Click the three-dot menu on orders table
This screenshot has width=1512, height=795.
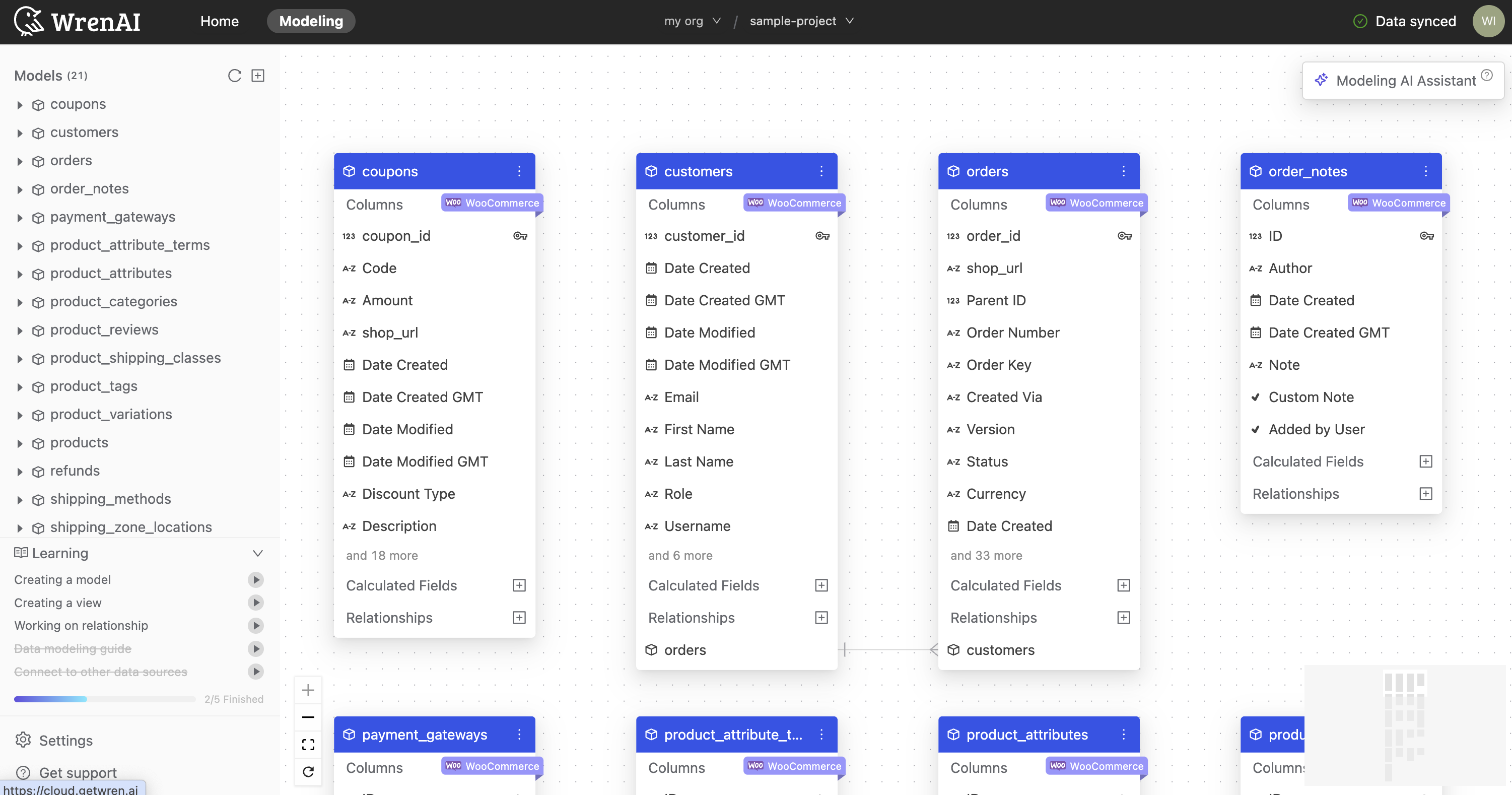click(1123, 171)
